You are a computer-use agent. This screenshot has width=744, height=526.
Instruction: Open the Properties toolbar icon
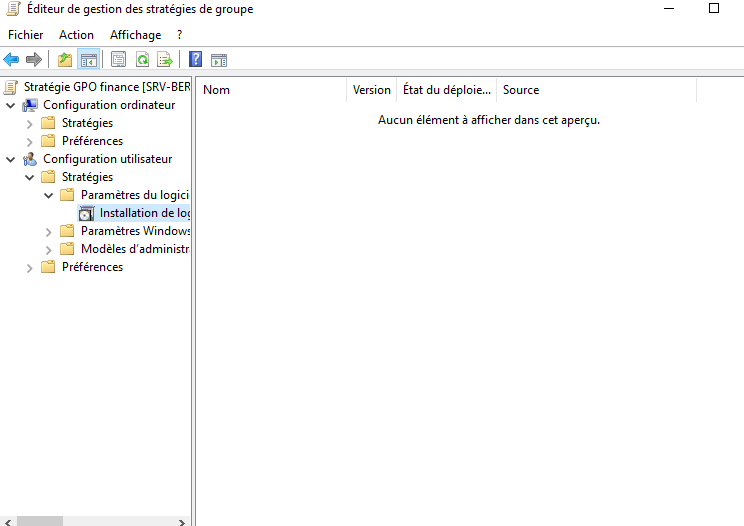pos(118,59)
